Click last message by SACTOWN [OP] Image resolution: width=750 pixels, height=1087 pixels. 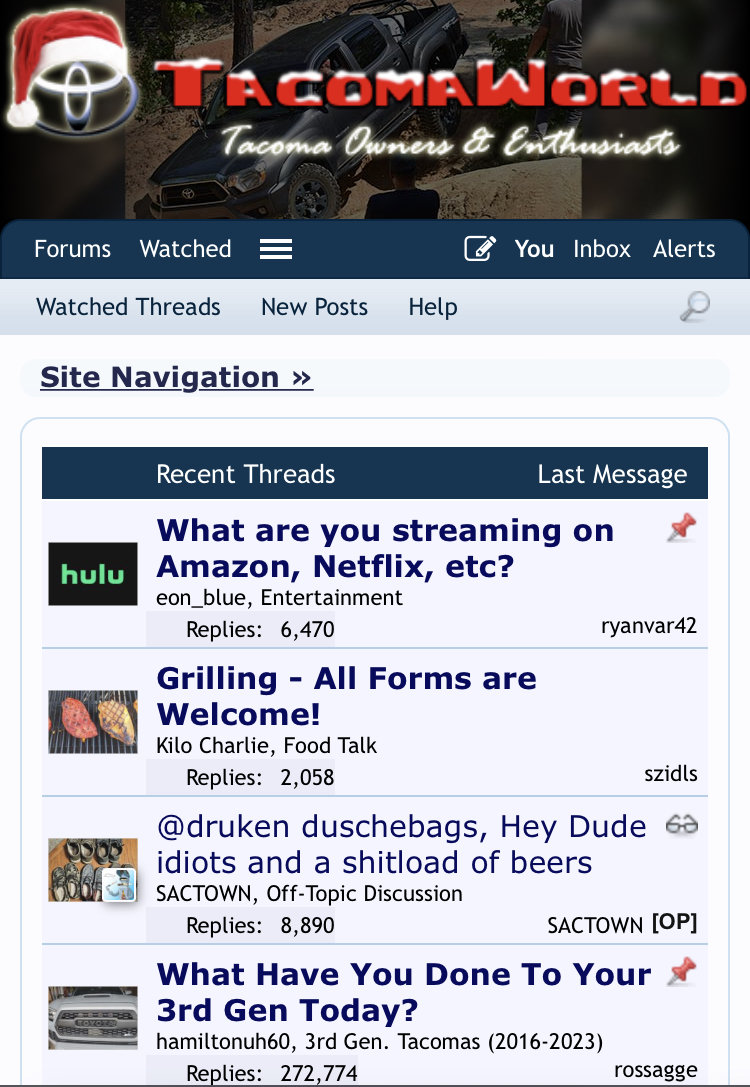point(622,924)
